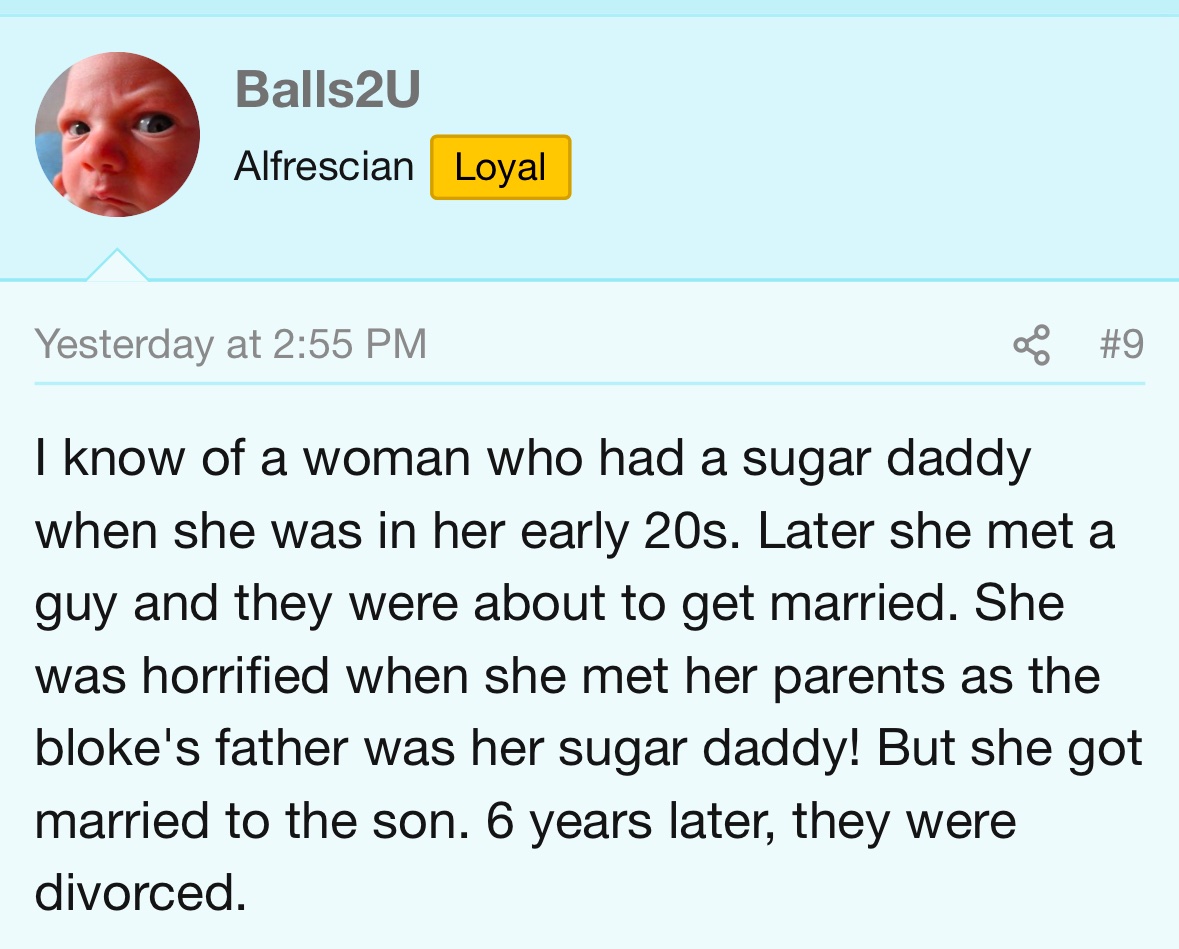Open the #9 post permalink
The width and height of the screenshot is (1179, 949).
click(1121, 344)
